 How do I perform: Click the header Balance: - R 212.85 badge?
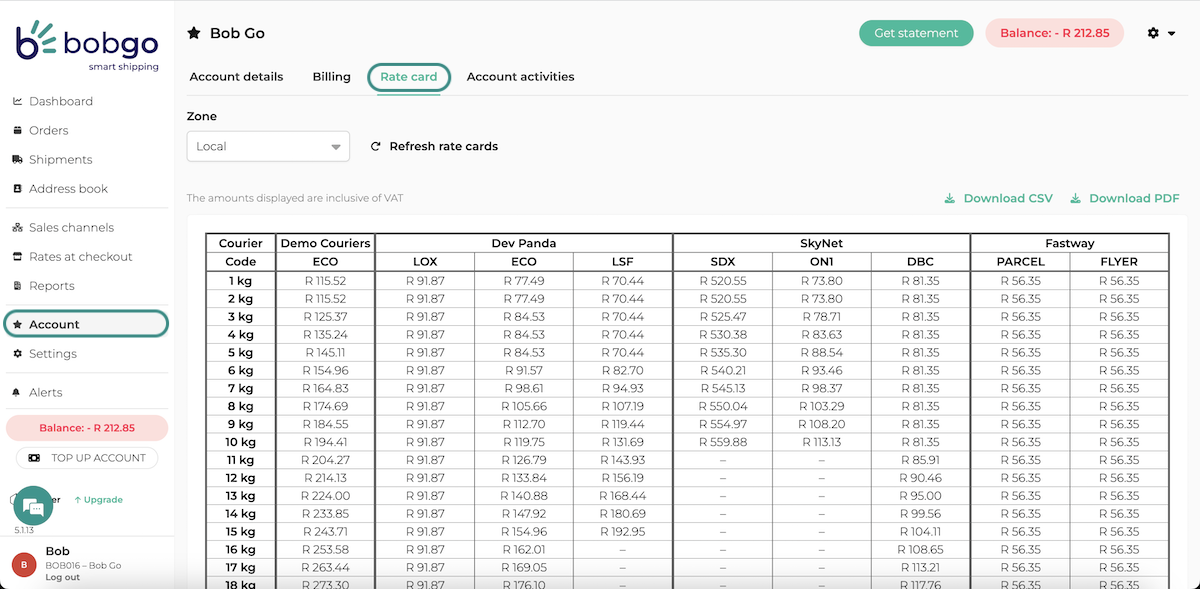pos(1054,33)
